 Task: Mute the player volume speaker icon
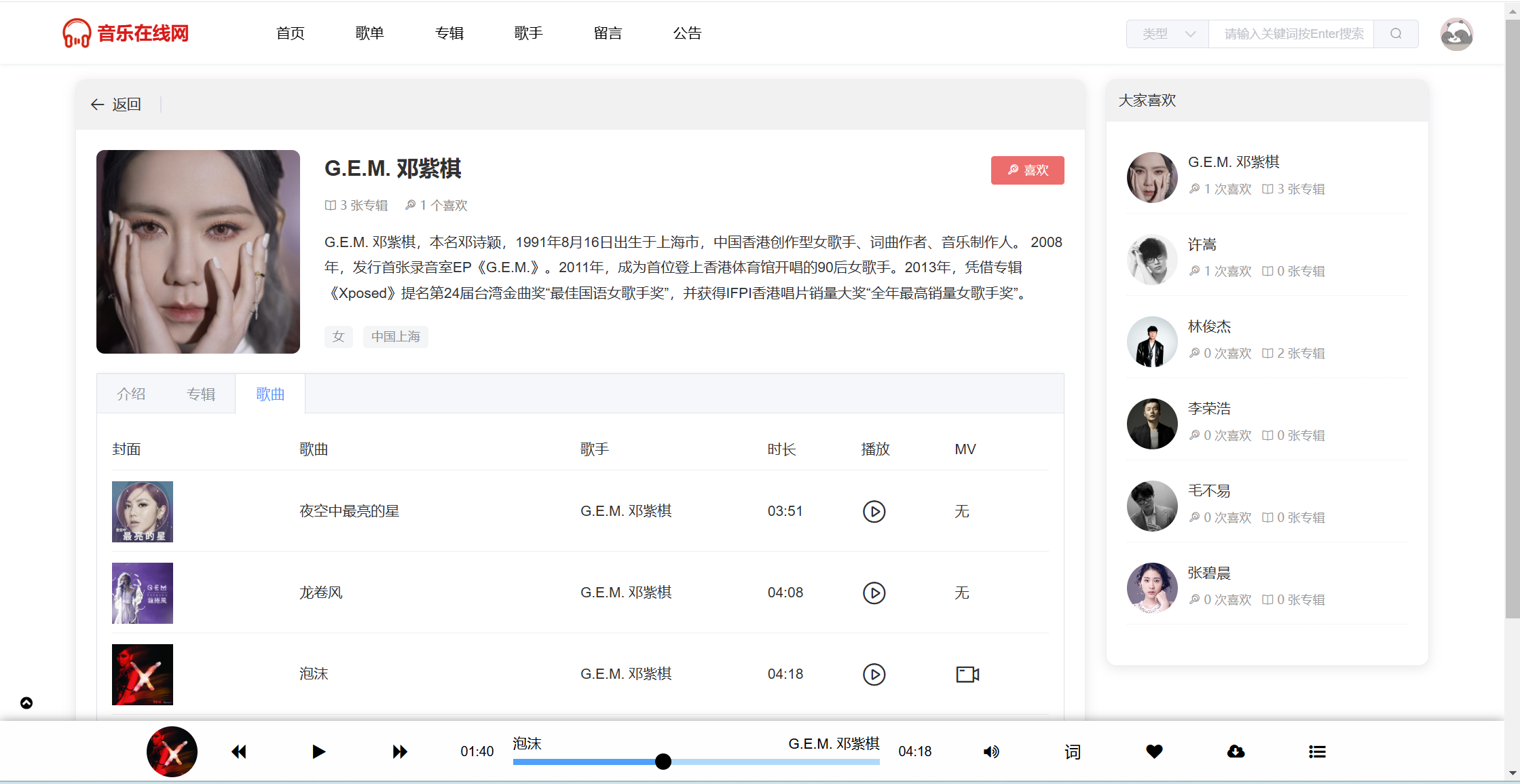tap(991, 751)
